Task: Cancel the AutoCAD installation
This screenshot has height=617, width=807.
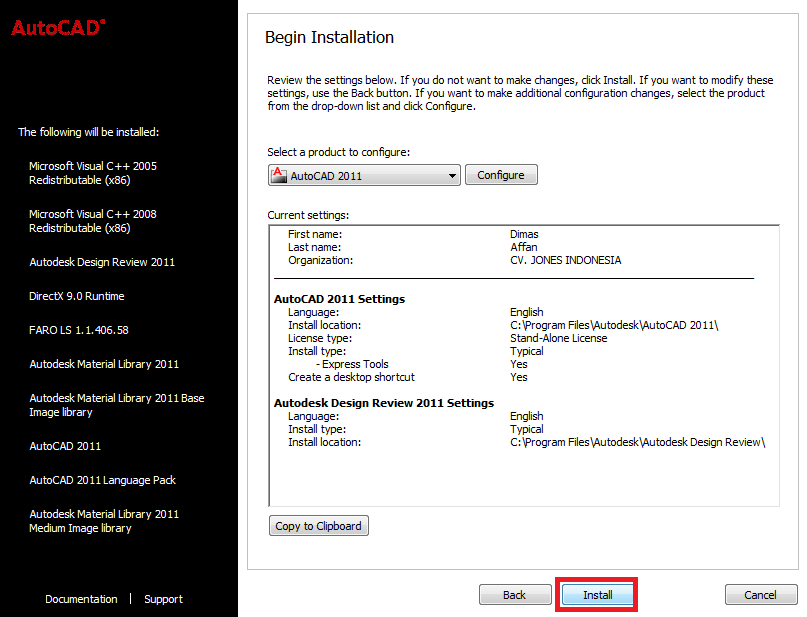Action: [x=761, y=595]
